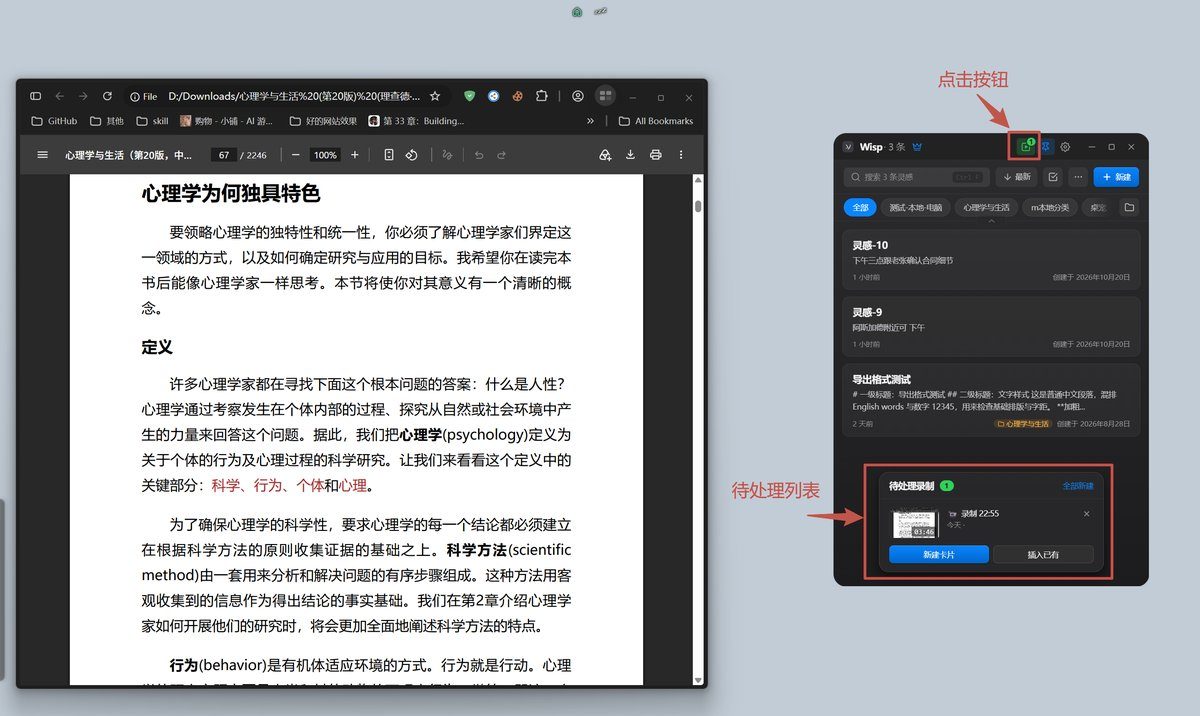Open the three-dot more menu in Wisp

[x=1078, y=177]
